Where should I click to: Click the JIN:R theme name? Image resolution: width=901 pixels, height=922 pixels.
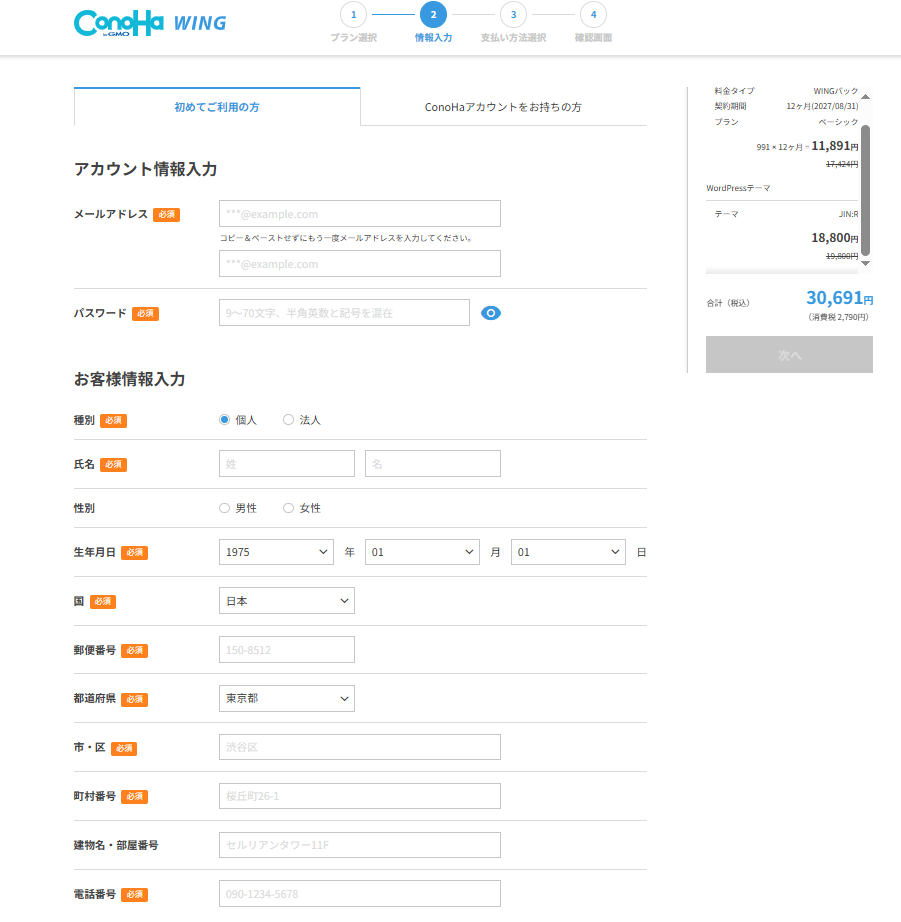[x=848, y=214]
